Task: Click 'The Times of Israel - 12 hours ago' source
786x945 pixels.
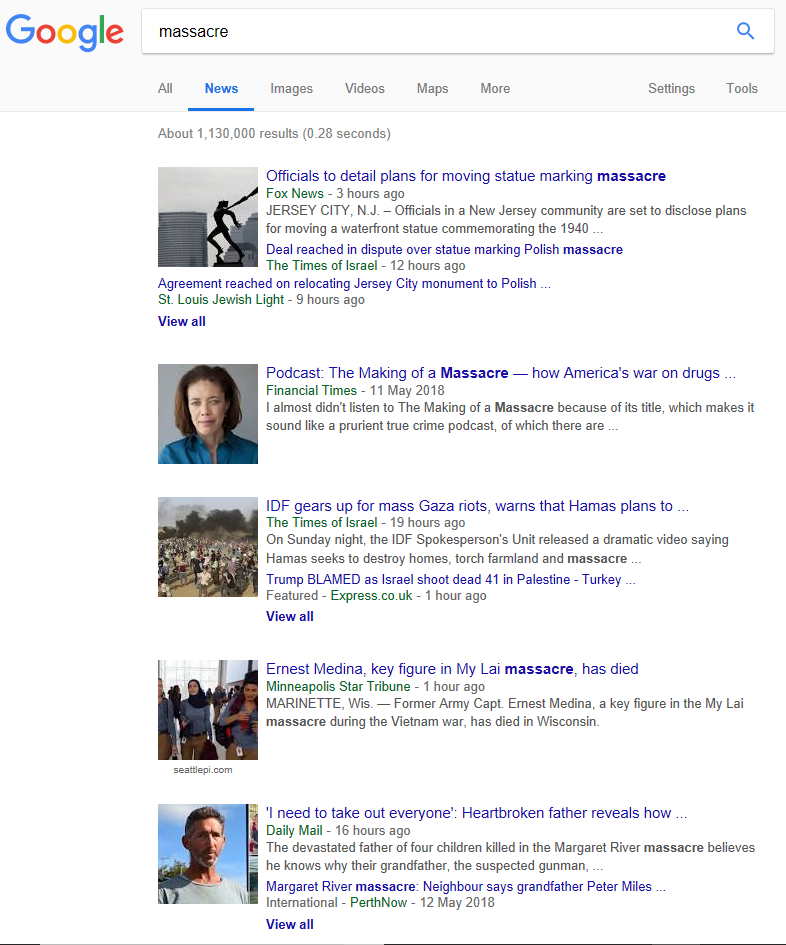Action: tap(366, 265)
